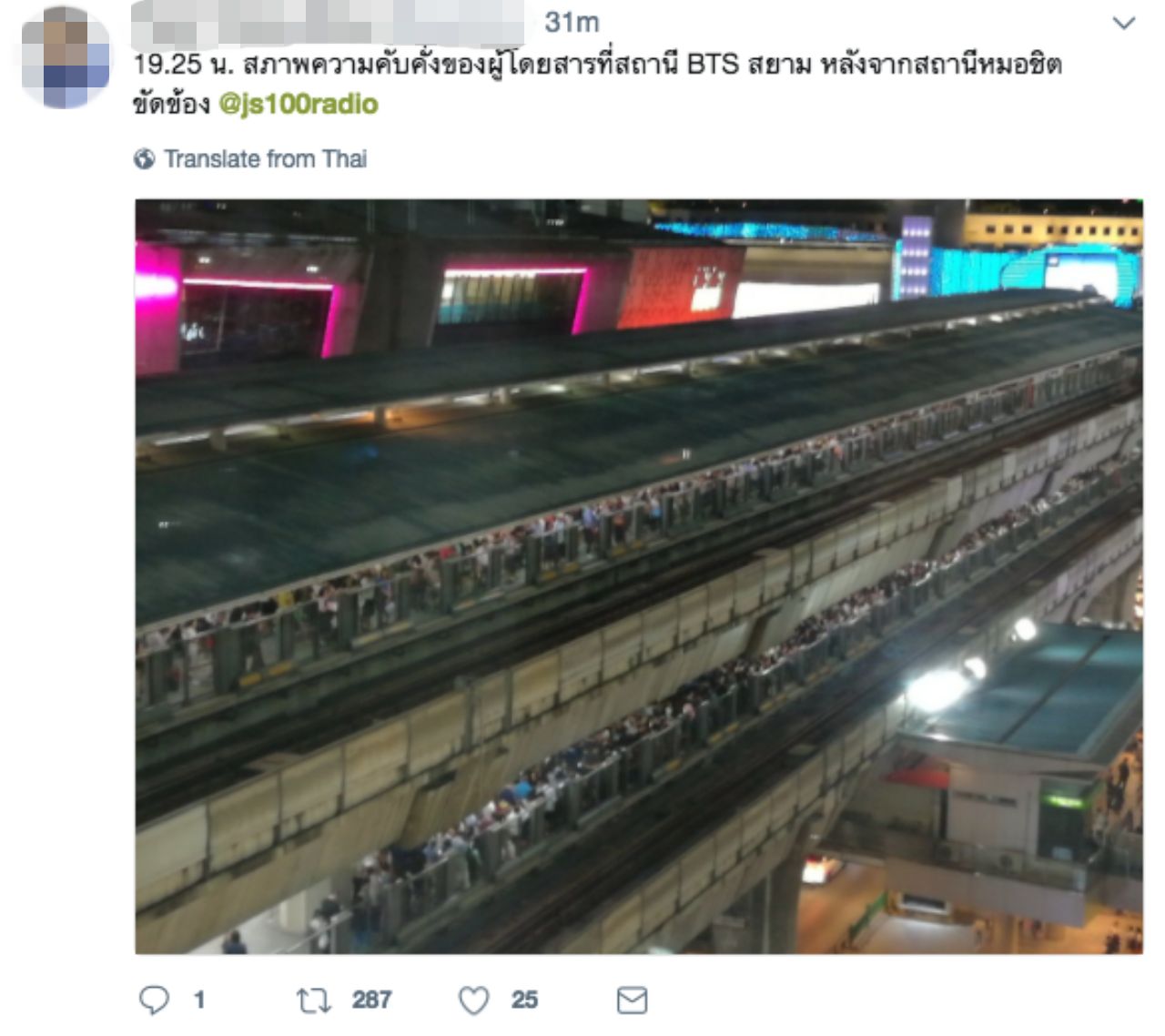This screenshot has width=1165, height=1036.
Task: Click the Thai tweet text body
Action: tap(597, 84)
